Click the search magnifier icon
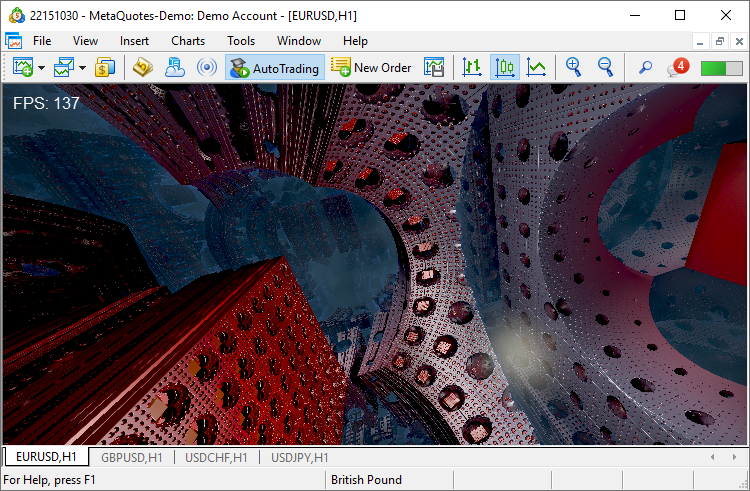This screenshot has width=750, height=491. 645,68
